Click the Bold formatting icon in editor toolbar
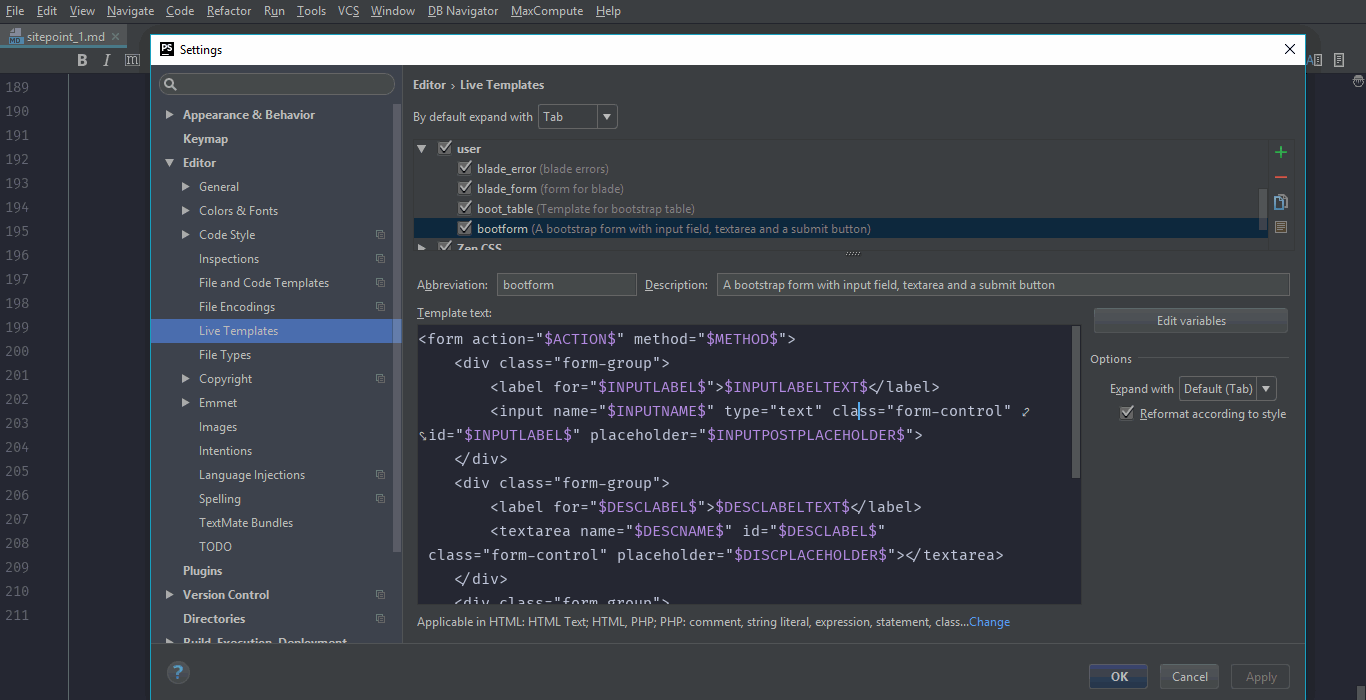1366x700 pixels. pyautogui.click(x=83, y=60)
